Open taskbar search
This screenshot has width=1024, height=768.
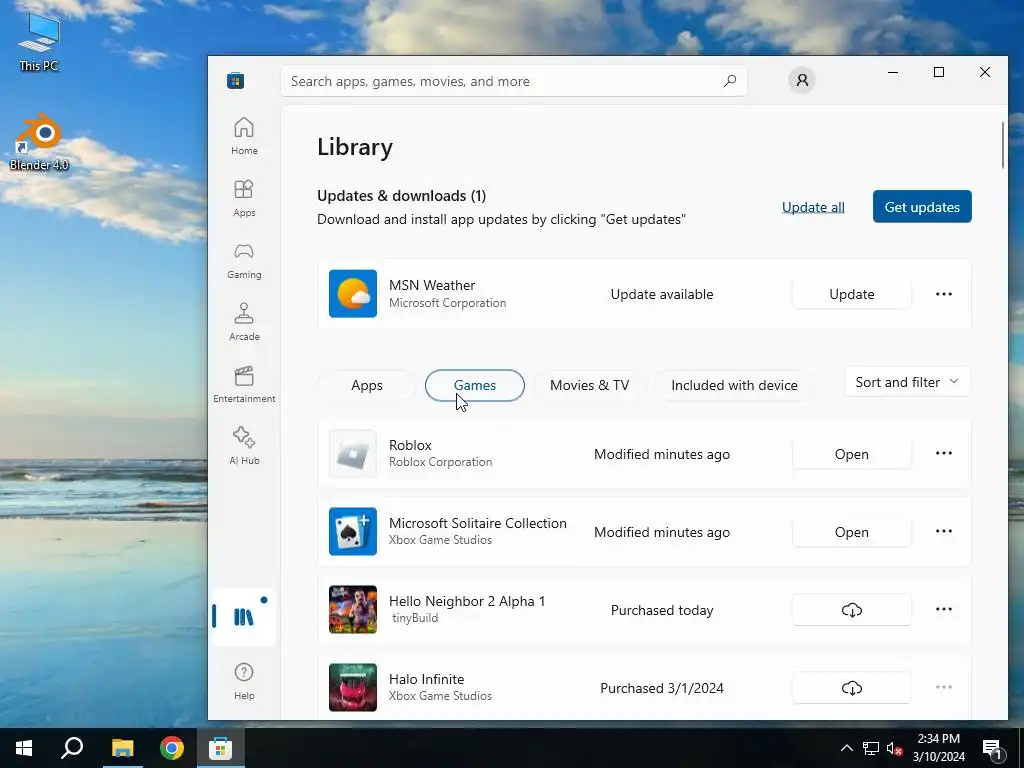[x=72, y=748]
